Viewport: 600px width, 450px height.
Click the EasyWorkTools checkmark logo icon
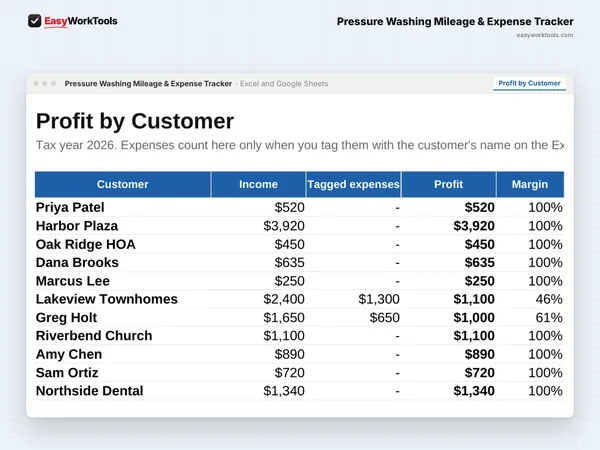[x=34, y=21]
